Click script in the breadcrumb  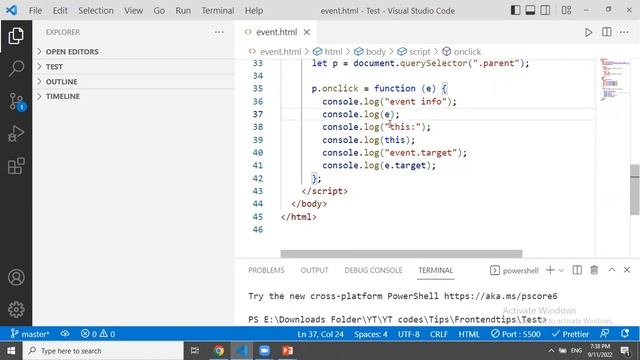click(420, 52)
